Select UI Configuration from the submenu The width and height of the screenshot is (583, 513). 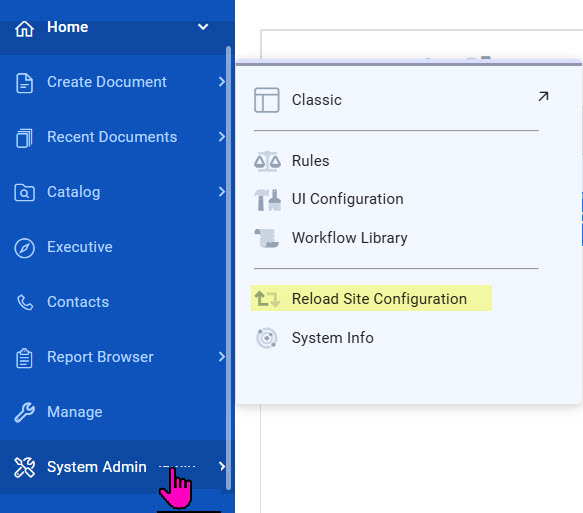coord(347,199)
